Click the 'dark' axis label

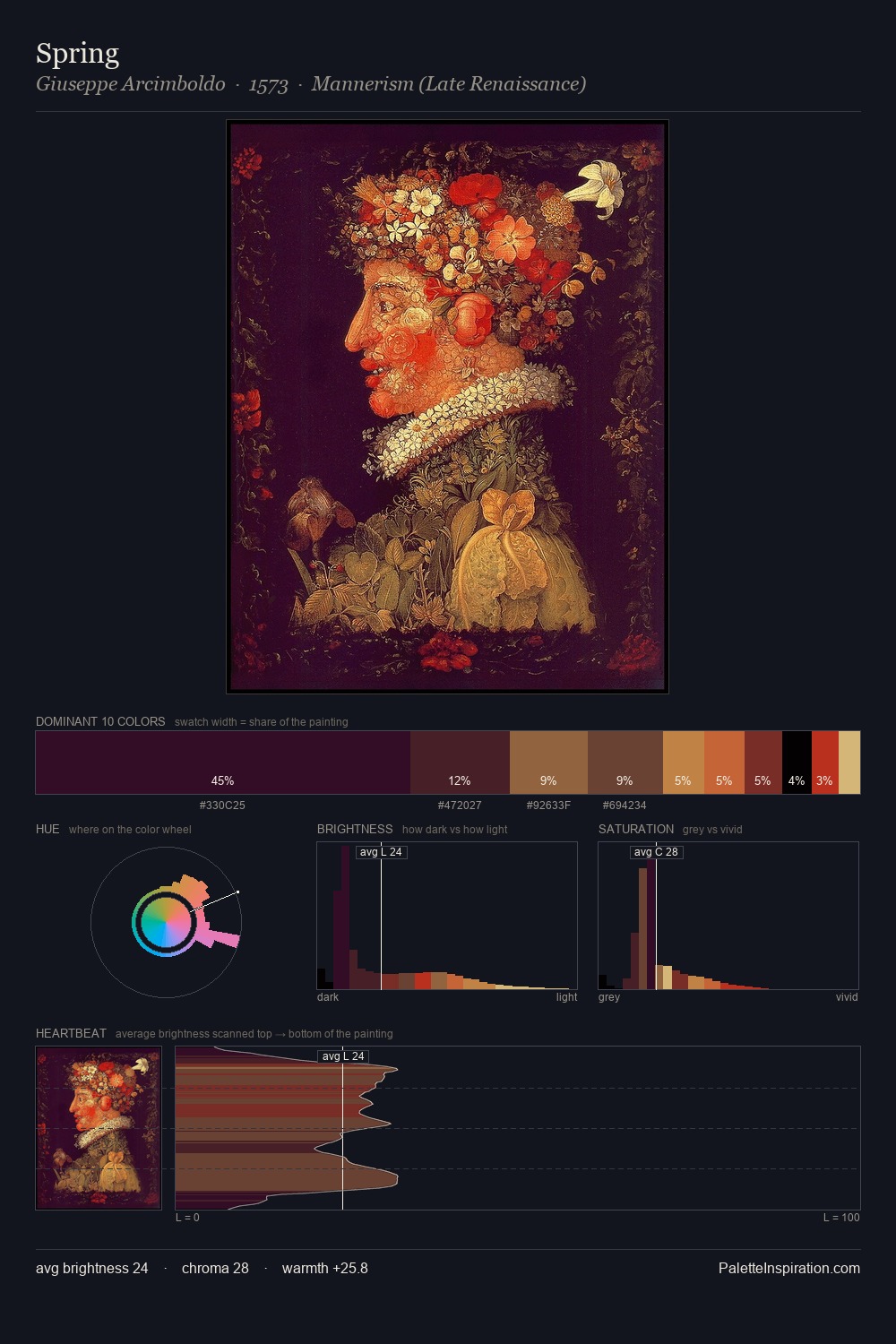pyautogui.click(x=328, y=997)
